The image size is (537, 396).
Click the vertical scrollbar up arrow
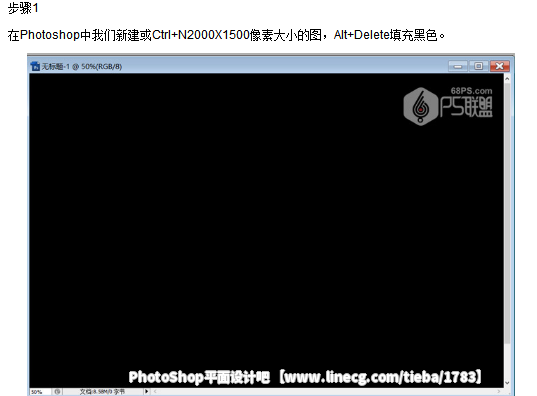click(x=507, y=79)
